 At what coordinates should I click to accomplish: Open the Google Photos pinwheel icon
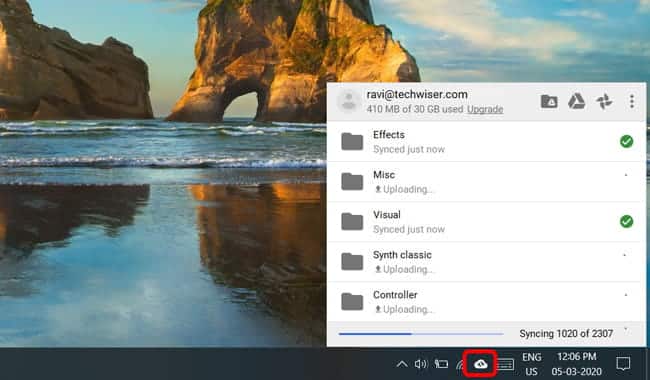click(604, 101)
